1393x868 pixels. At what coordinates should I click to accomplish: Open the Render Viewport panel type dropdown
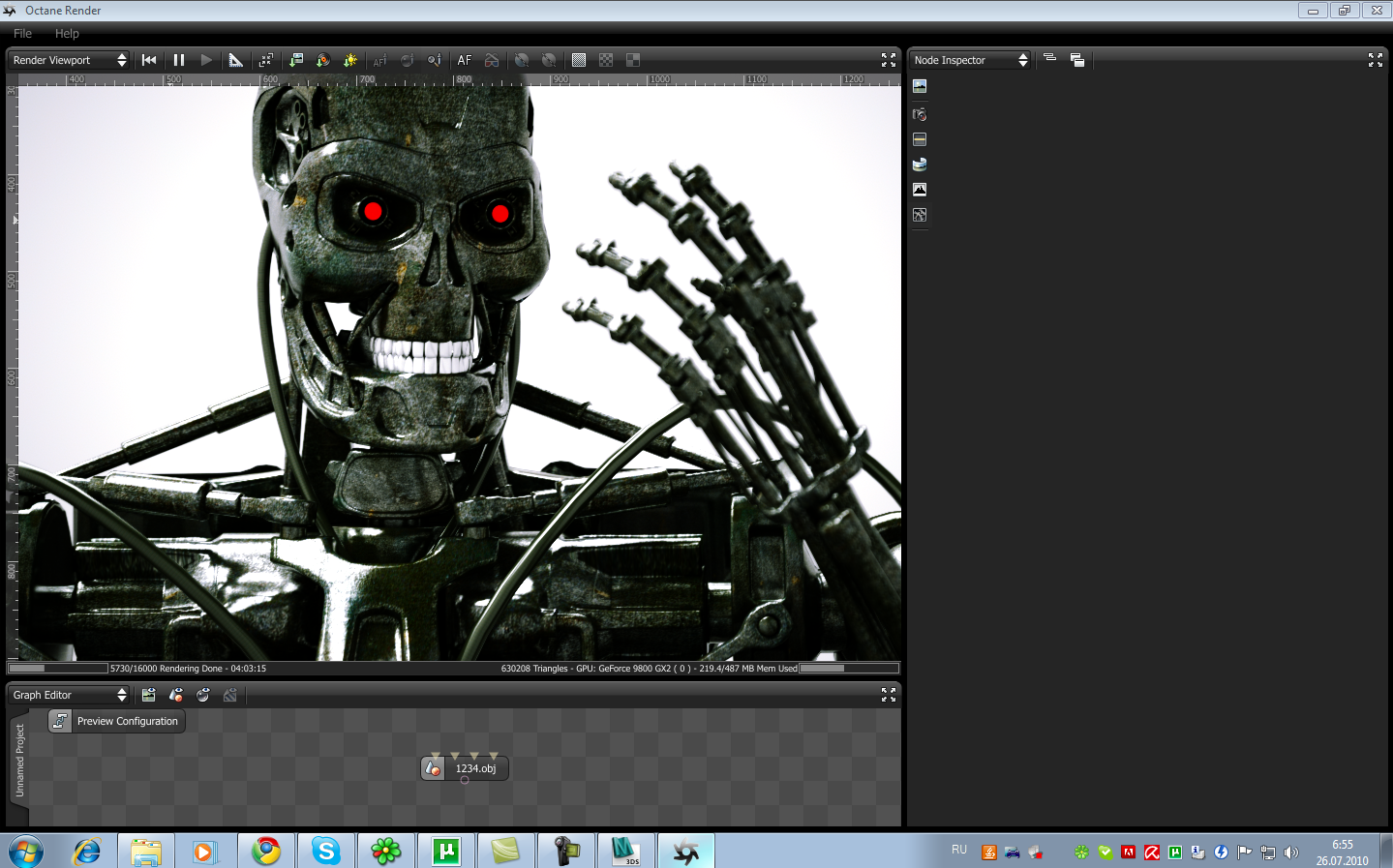tap(70, 60)
